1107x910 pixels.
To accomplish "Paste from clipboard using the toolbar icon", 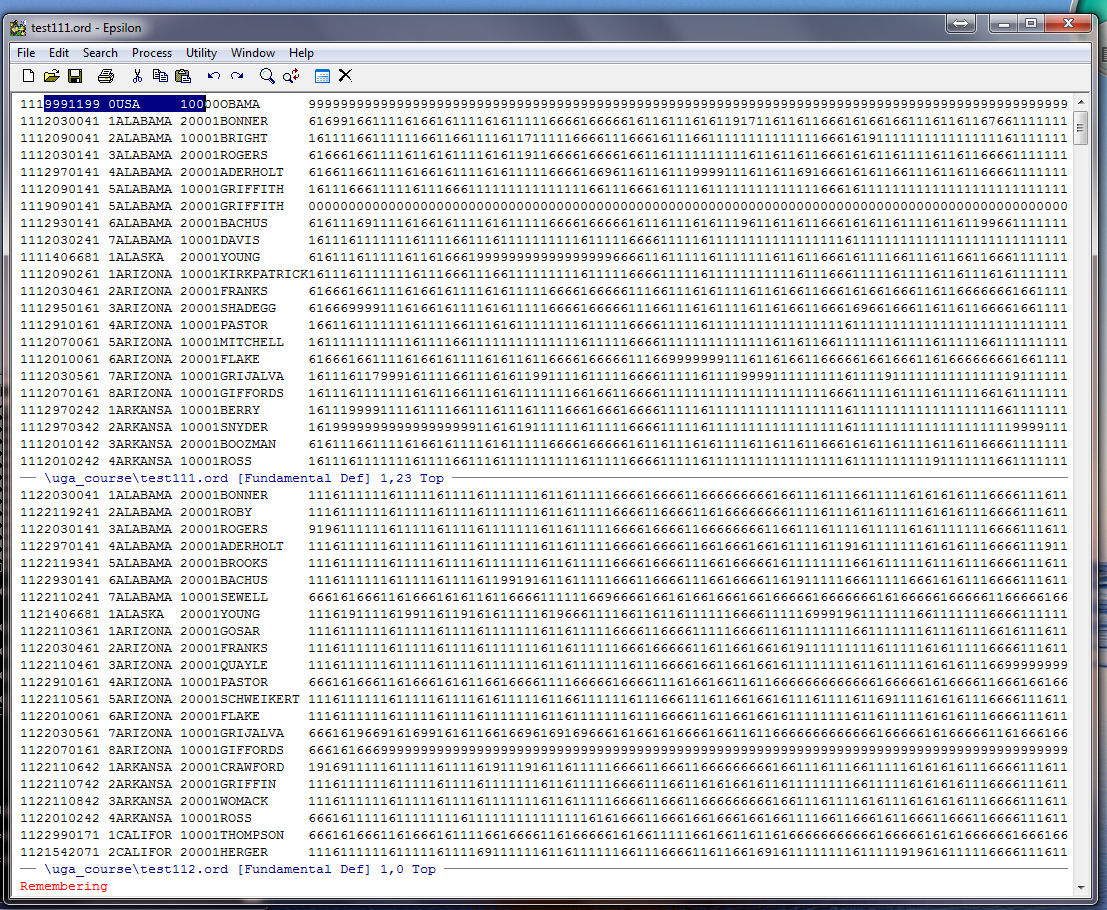I will pos(183,76).
